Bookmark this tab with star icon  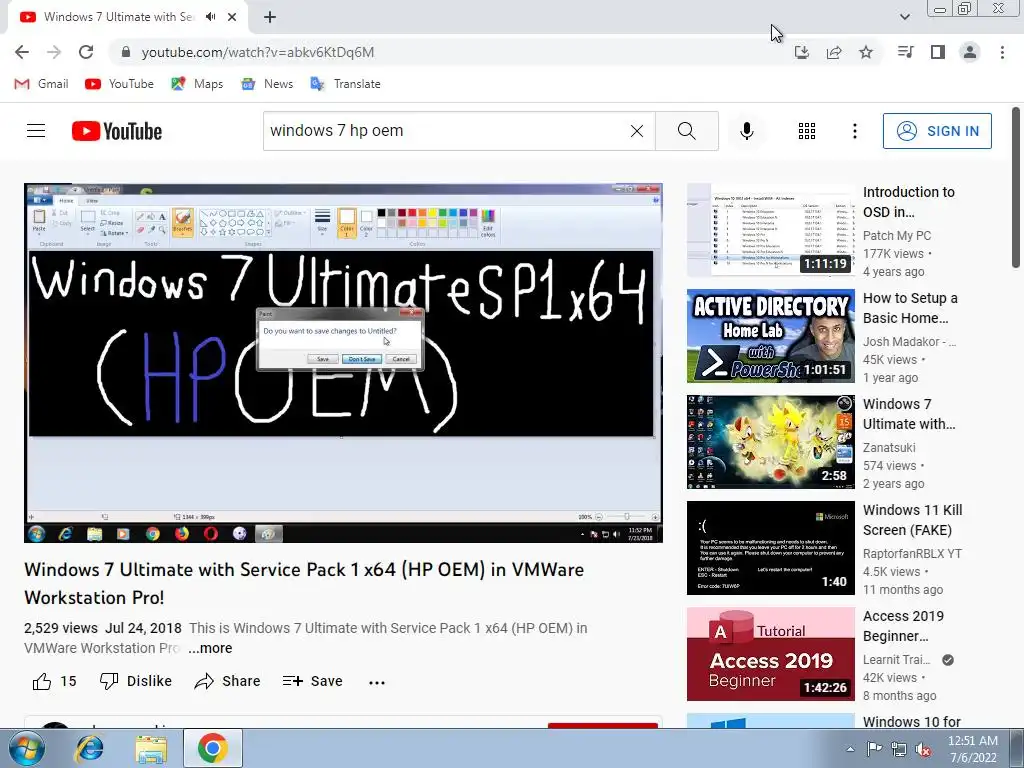[x=866, y=52]
